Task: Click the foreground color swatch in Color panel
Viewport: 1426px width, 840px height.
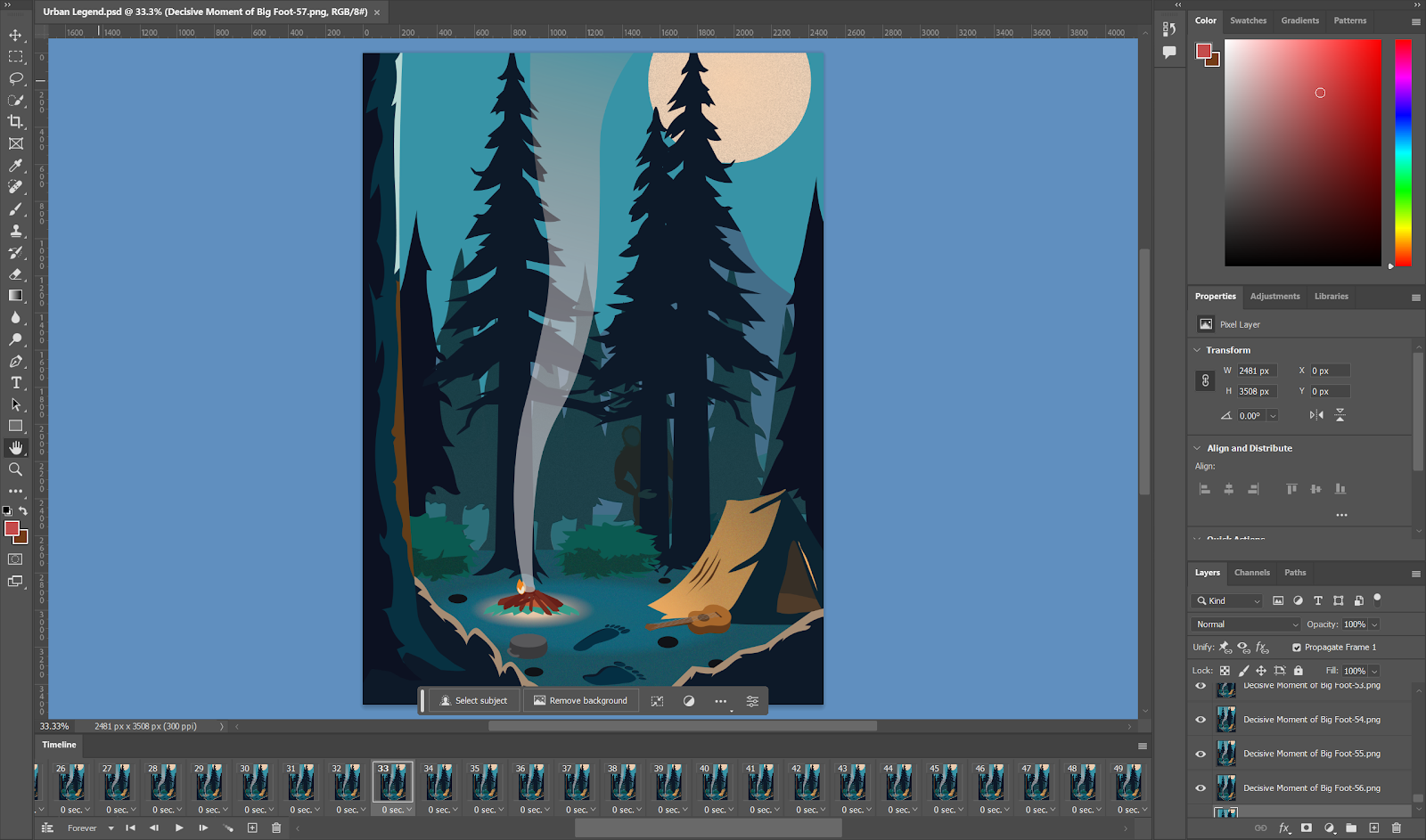Action: [1204, 52]
